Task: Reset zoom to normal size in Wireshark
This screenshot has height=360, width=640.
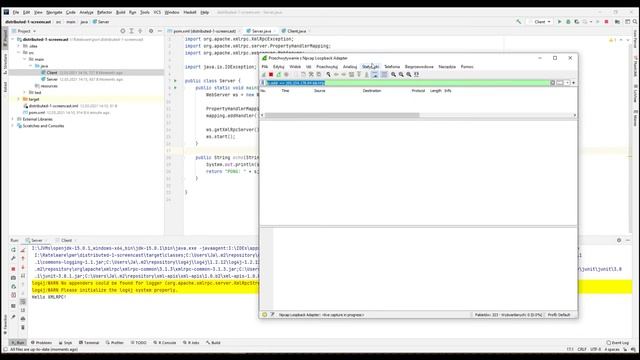Action: (x=409, y=75)
